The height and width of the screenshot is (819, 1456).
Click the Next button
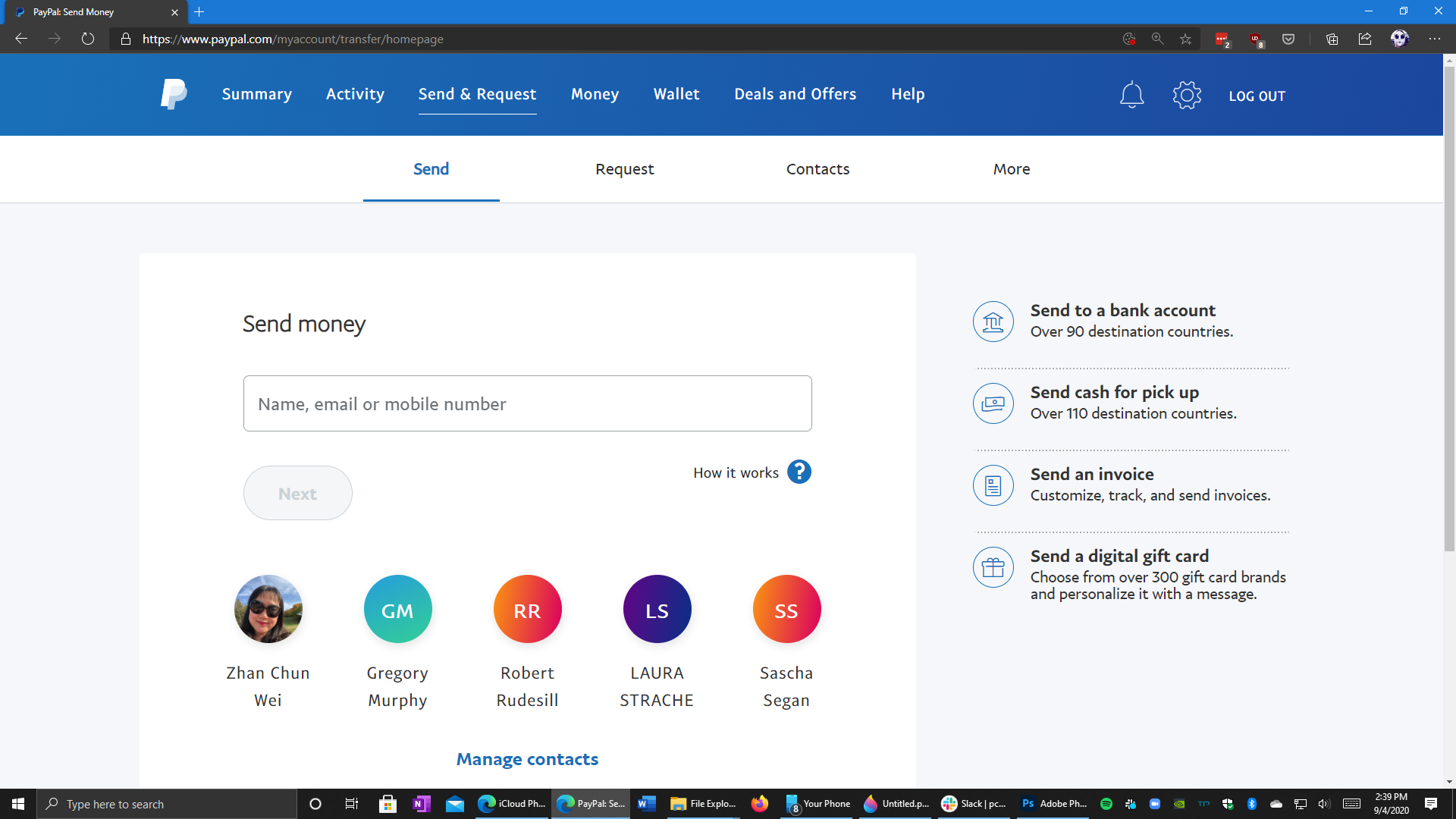[298, 493]
